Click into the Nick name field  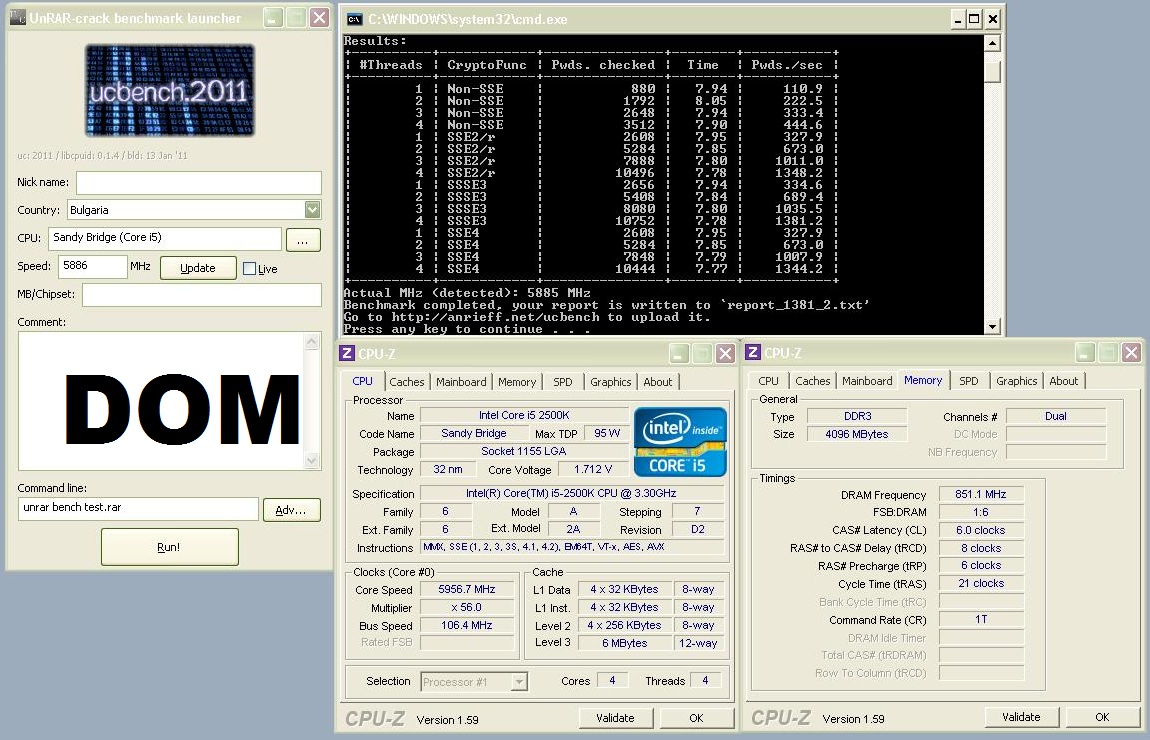(x=199, y=183)
